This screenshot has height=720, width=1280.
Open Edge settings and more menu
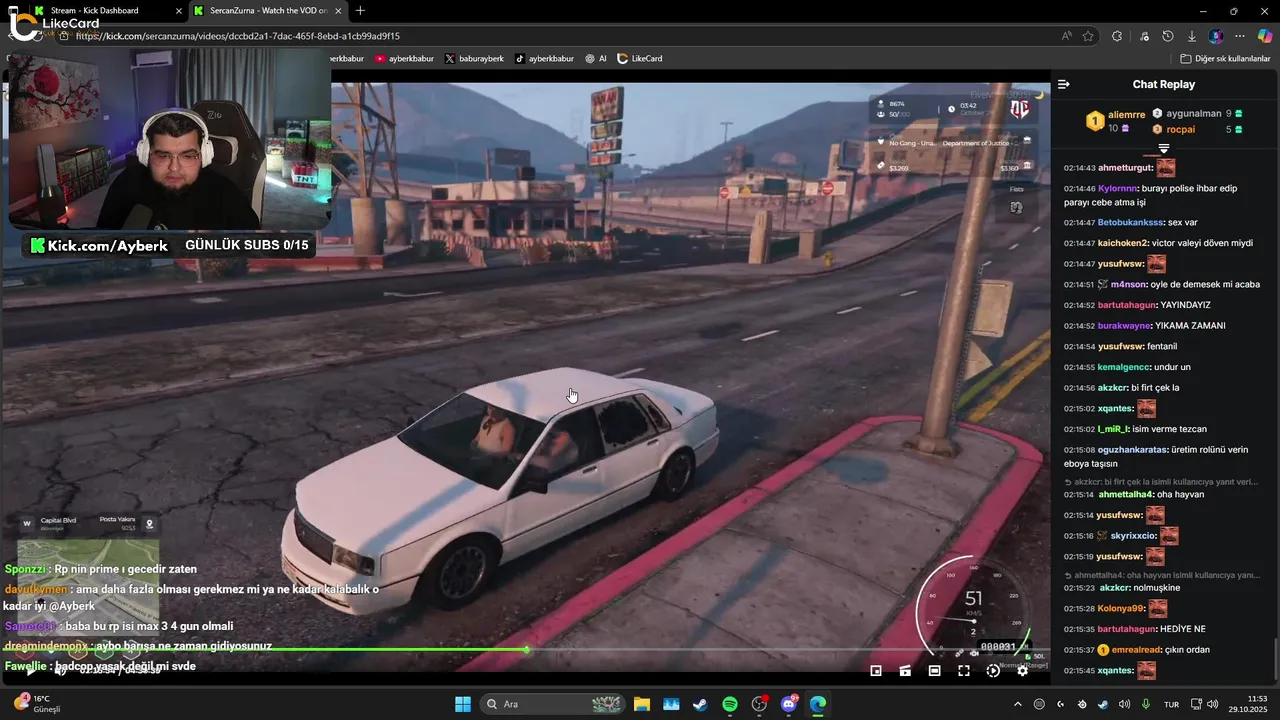[x=1239, y=36]
